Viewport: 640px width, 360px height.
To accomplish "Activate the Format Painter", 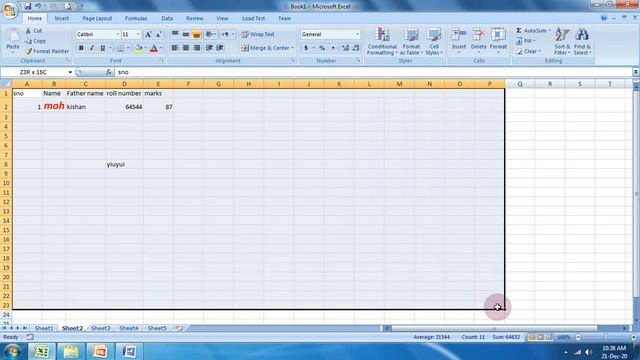I will click(47, 51).
